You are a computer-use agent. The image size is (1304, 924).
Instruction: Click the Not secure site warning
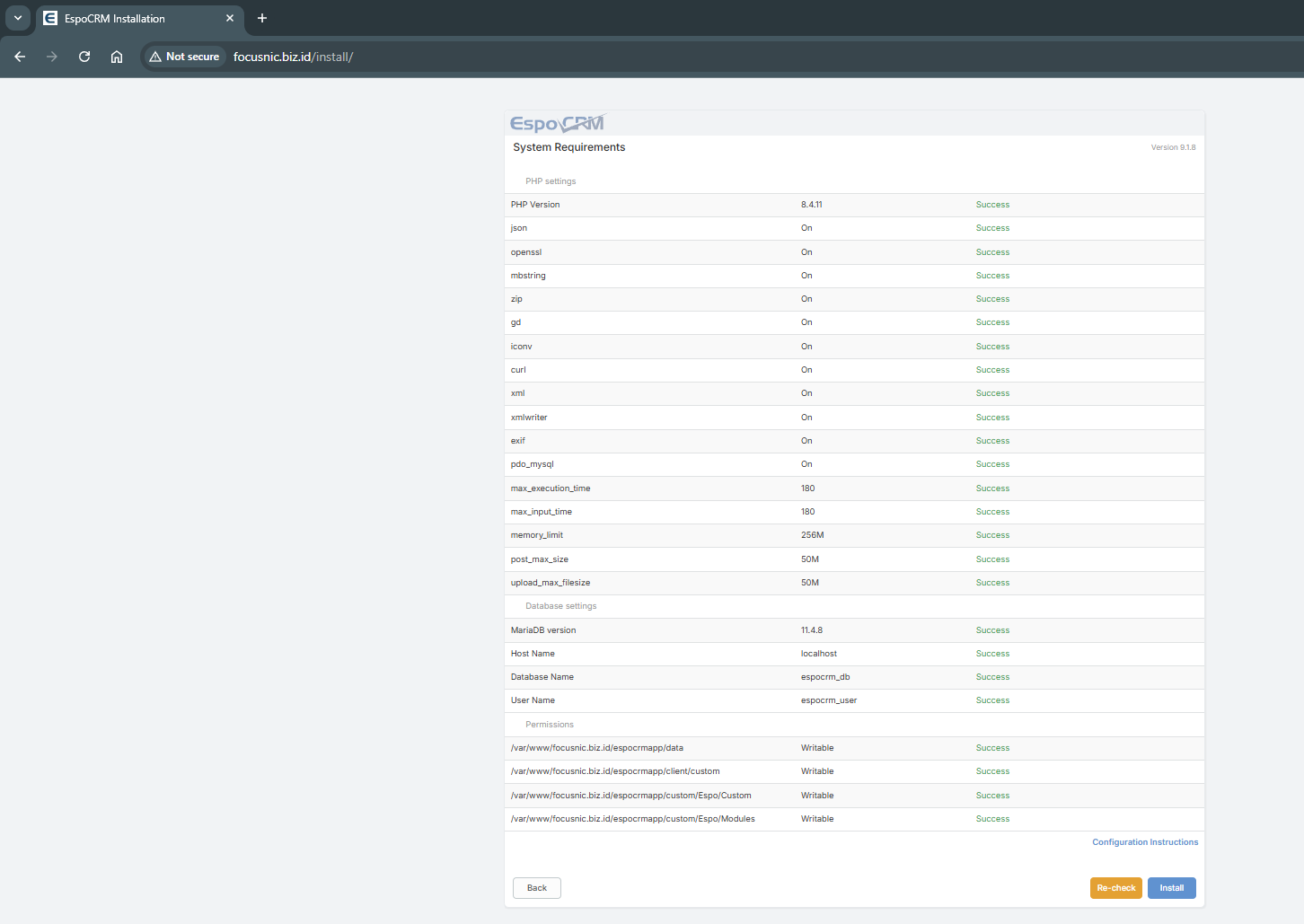185,57
